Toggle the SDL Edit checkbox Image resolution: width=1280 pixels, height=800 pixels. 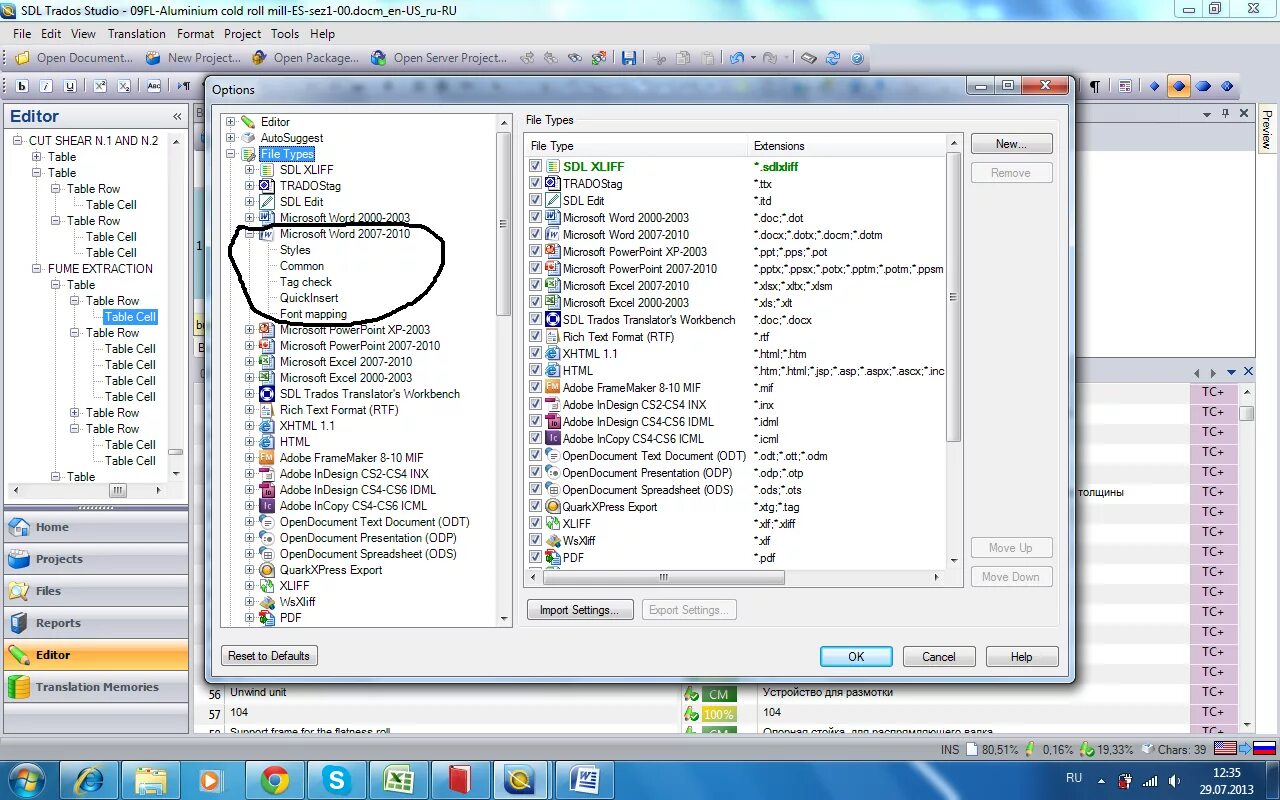pyautogui.click(x=536, y=200)
